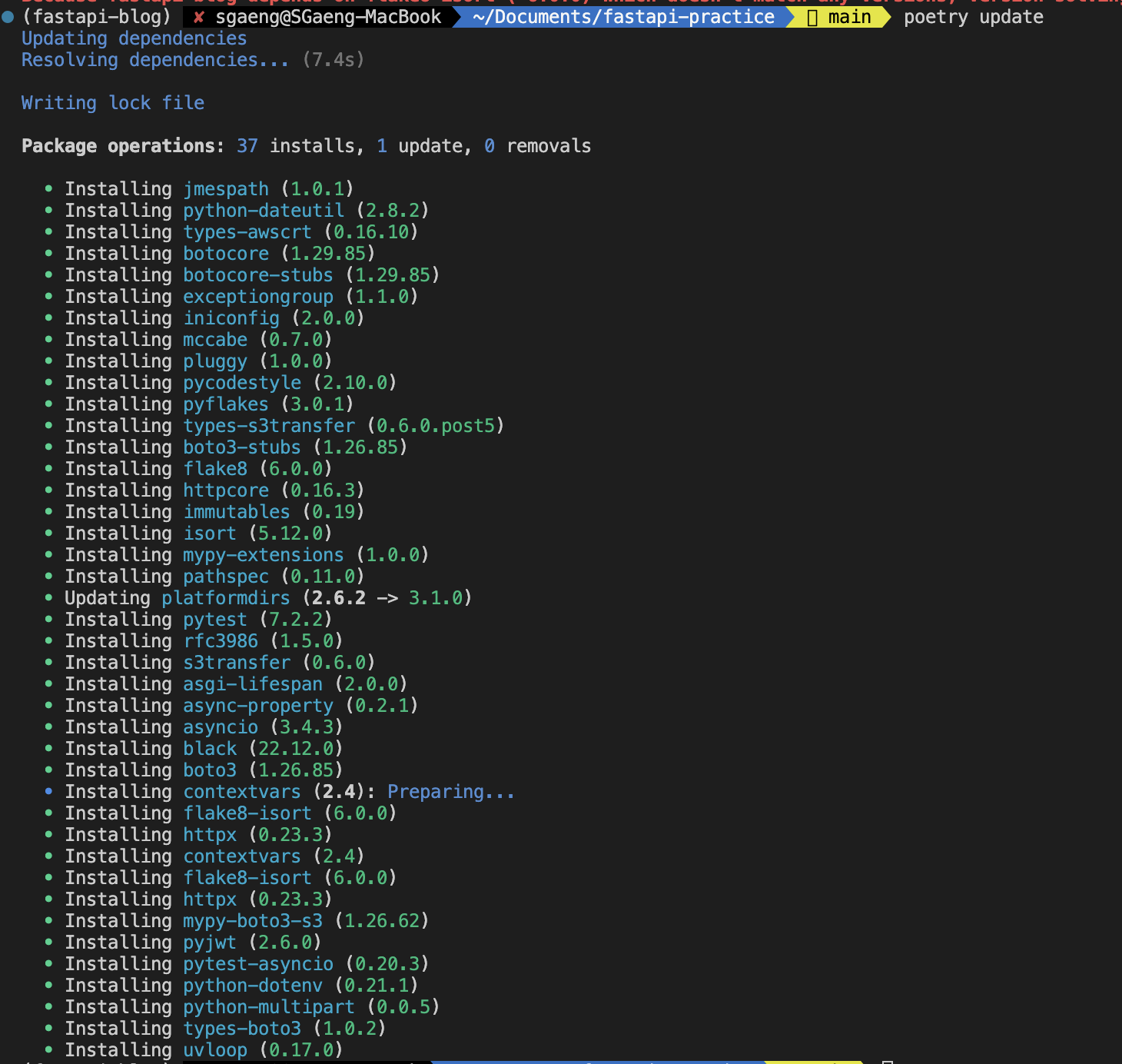
Task: Click boto3-stubs package name
Action: point(242,447)
